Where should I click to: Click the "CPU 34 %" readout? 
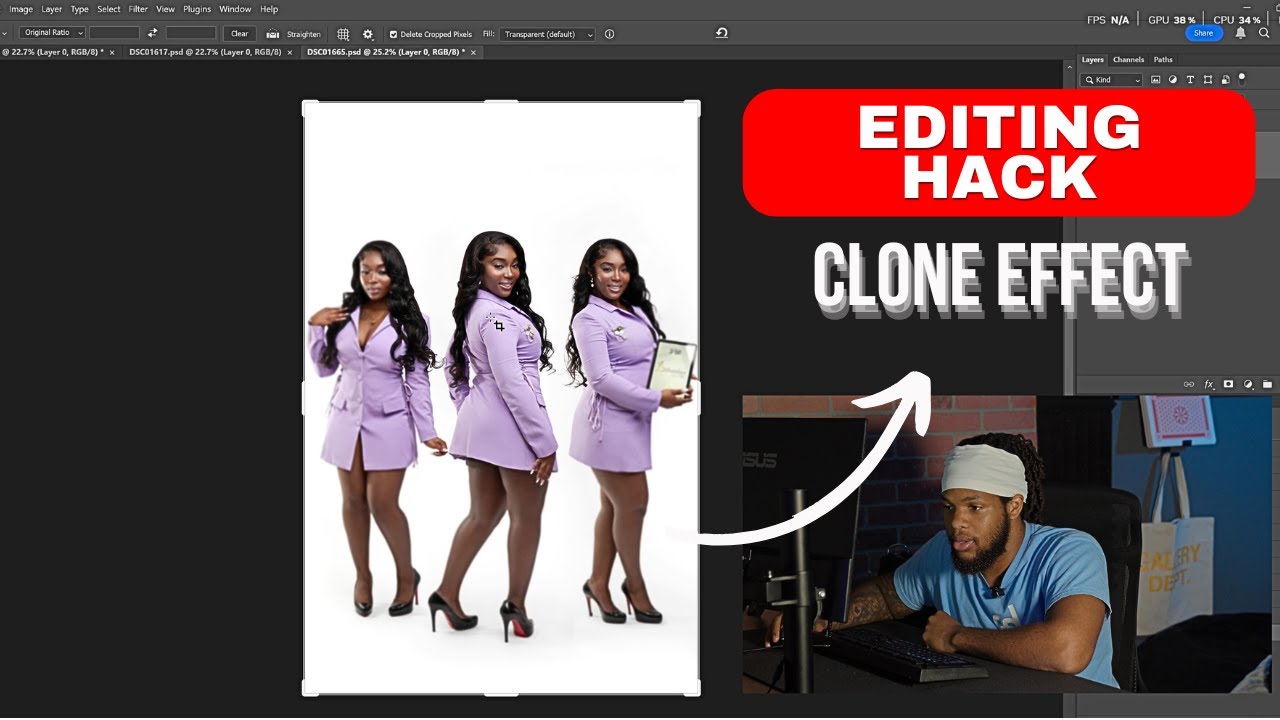[1237, 20]
